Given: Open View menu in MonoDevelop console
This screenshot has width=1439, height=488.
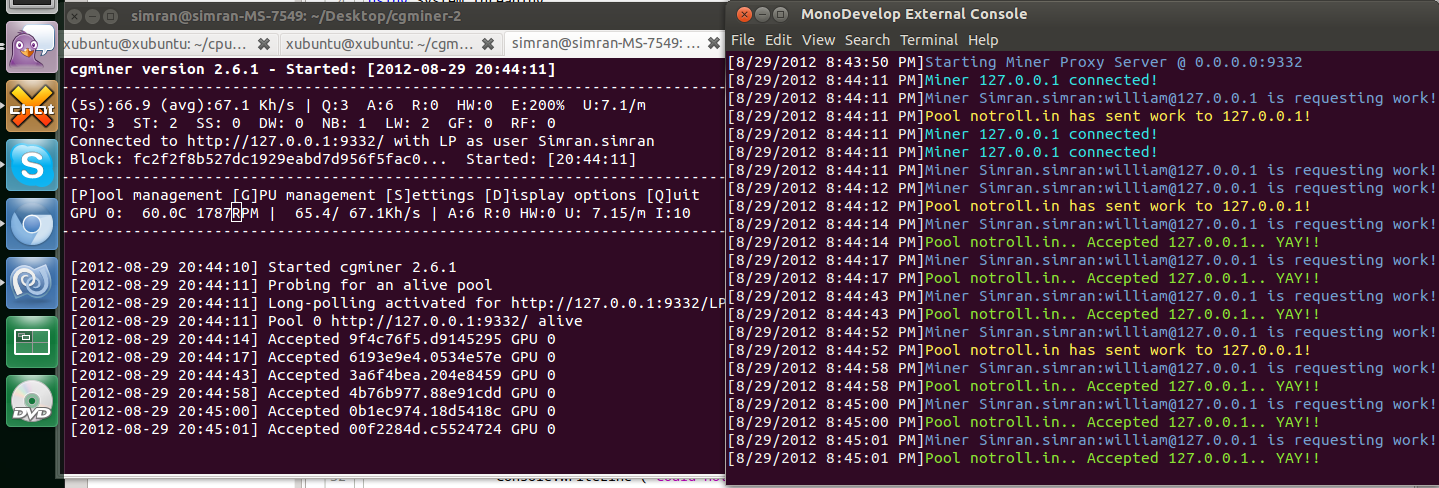Looking at the screenshot, I should tap(818, 40).
